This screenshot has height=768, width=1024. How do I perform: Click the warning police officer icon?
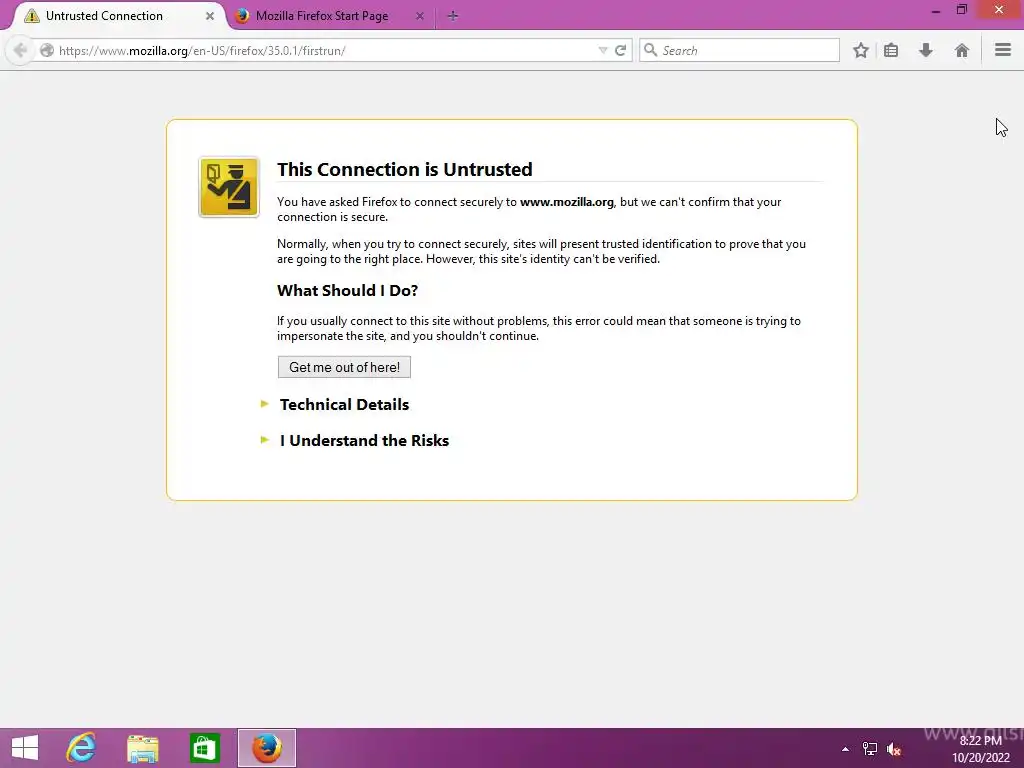229,187
